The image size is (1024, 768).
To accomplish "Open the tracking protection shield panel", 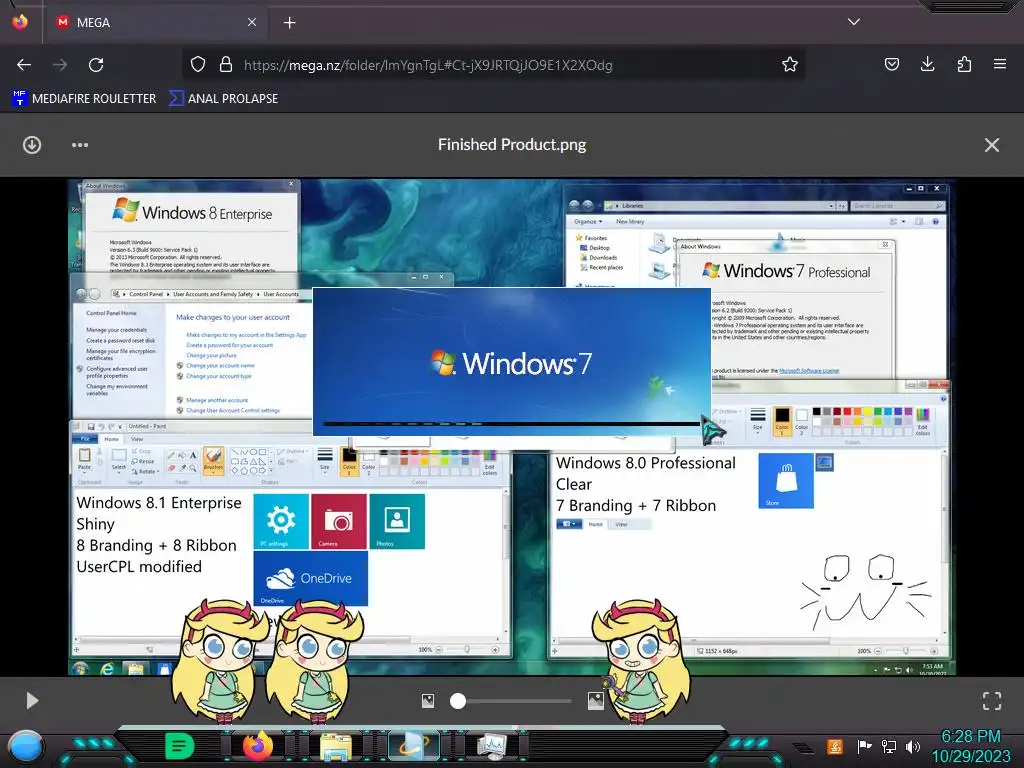I will 198,64.
